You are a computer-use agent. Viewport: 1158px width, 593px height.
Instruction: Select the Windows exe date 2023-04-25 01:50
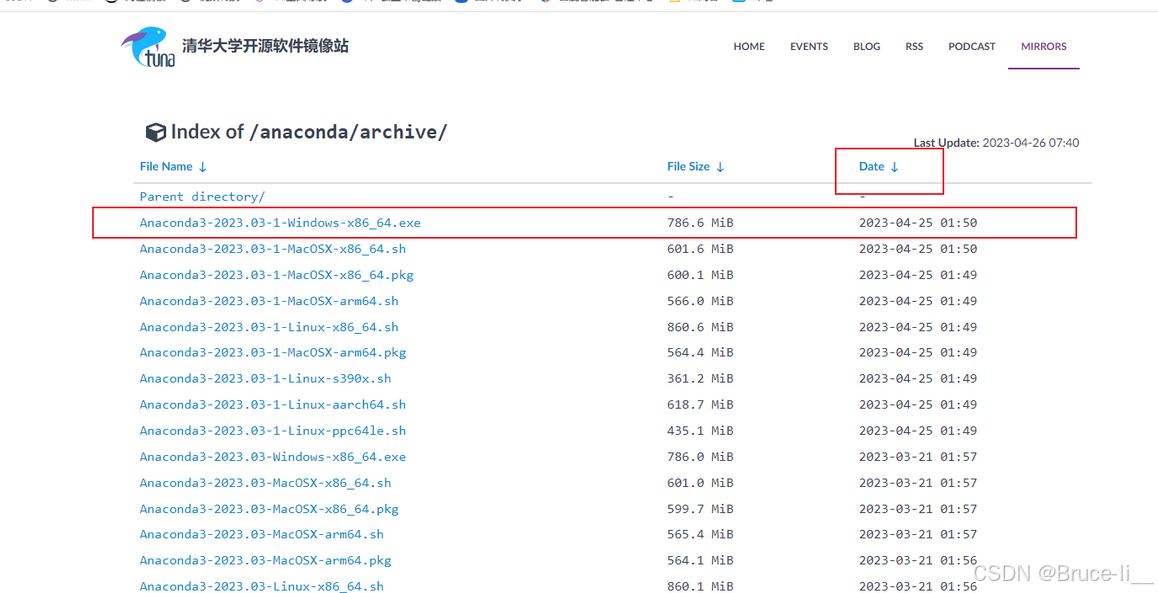pyautogui.click(x=918, y=223)
